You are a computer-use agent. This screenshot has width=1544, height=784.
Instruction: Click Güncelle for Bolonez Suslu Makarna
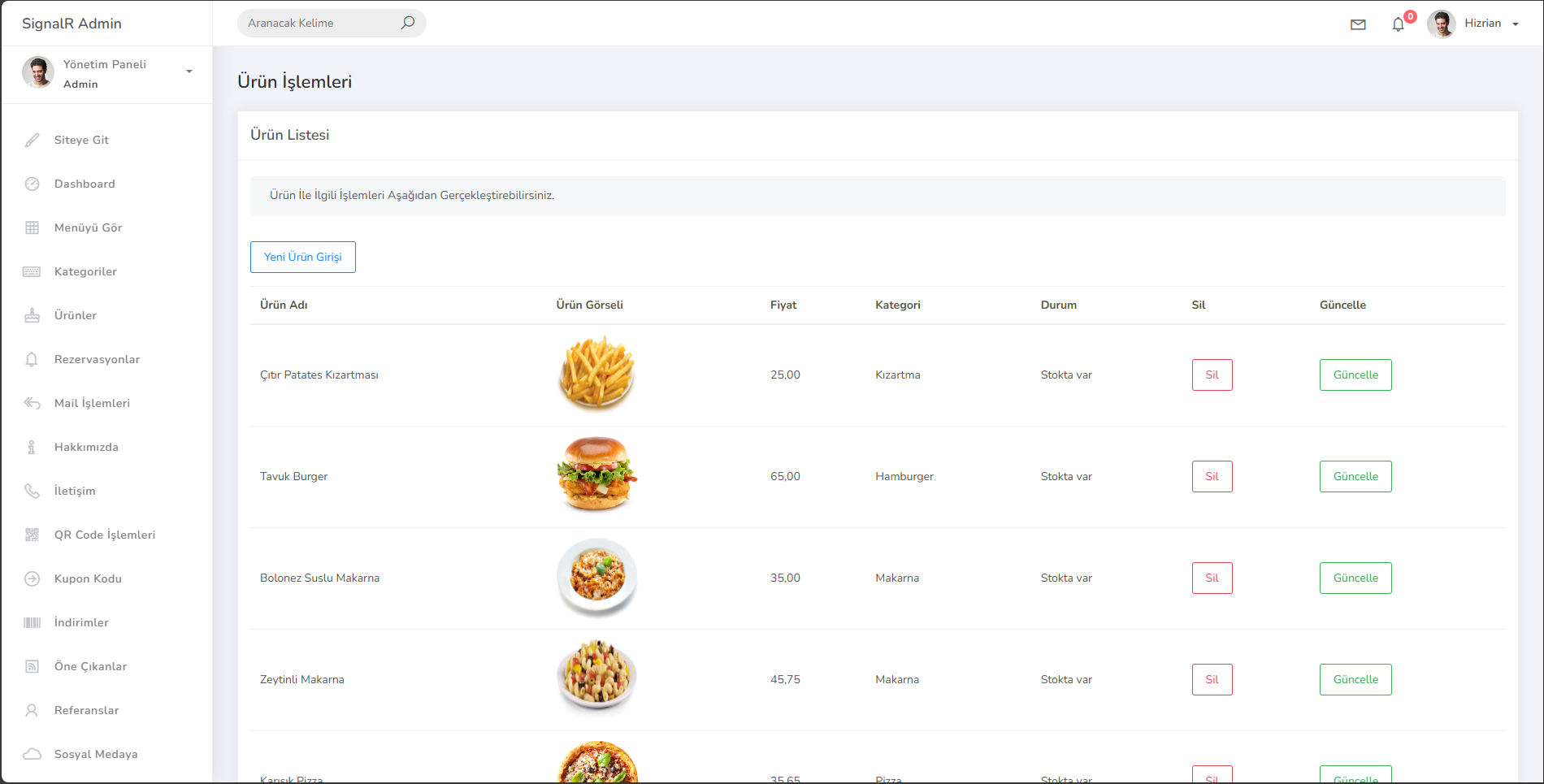(x=1355, y=578)
